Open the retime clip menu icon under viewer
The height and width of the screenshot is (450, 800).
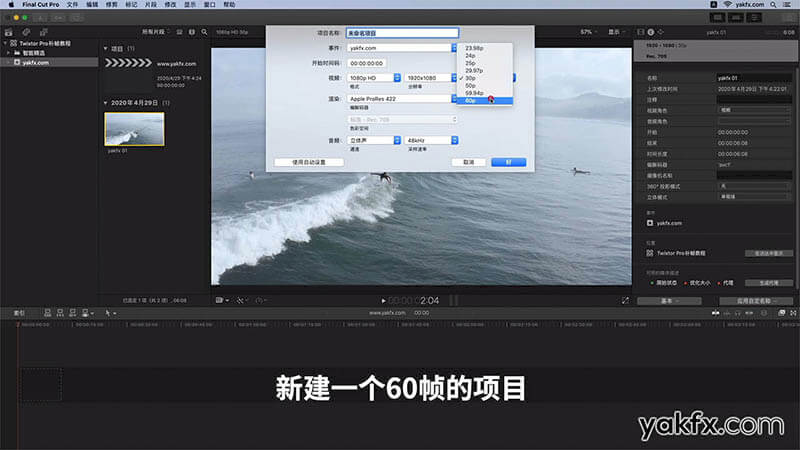261,301
